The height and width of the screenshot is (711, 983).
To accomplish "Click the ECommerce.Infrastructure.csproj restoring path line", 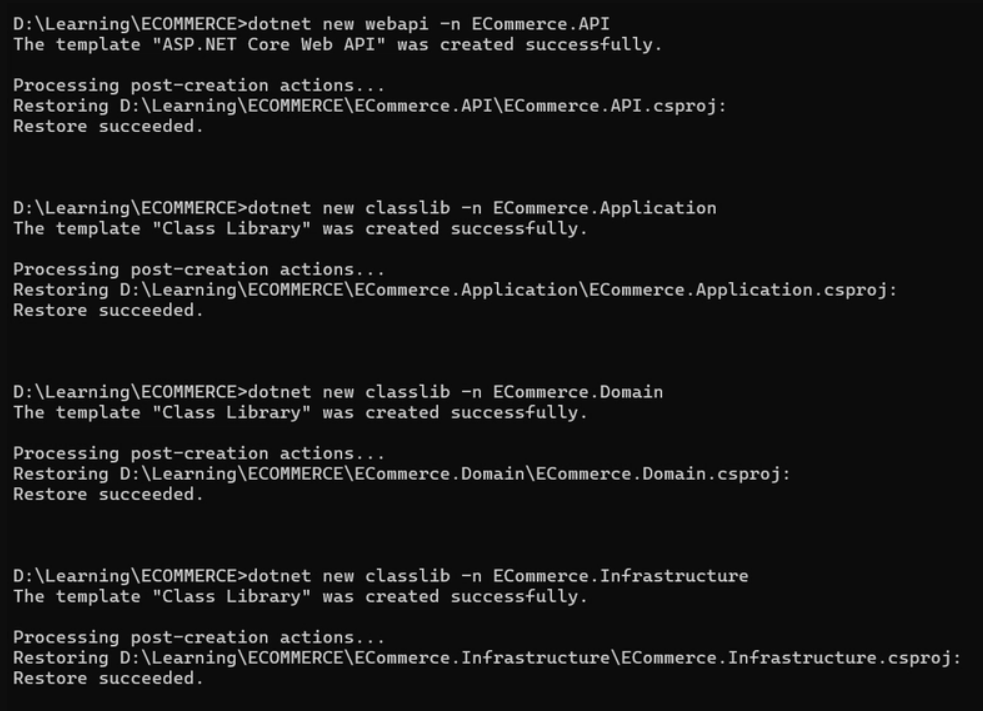I will click(x=486, y=658).
